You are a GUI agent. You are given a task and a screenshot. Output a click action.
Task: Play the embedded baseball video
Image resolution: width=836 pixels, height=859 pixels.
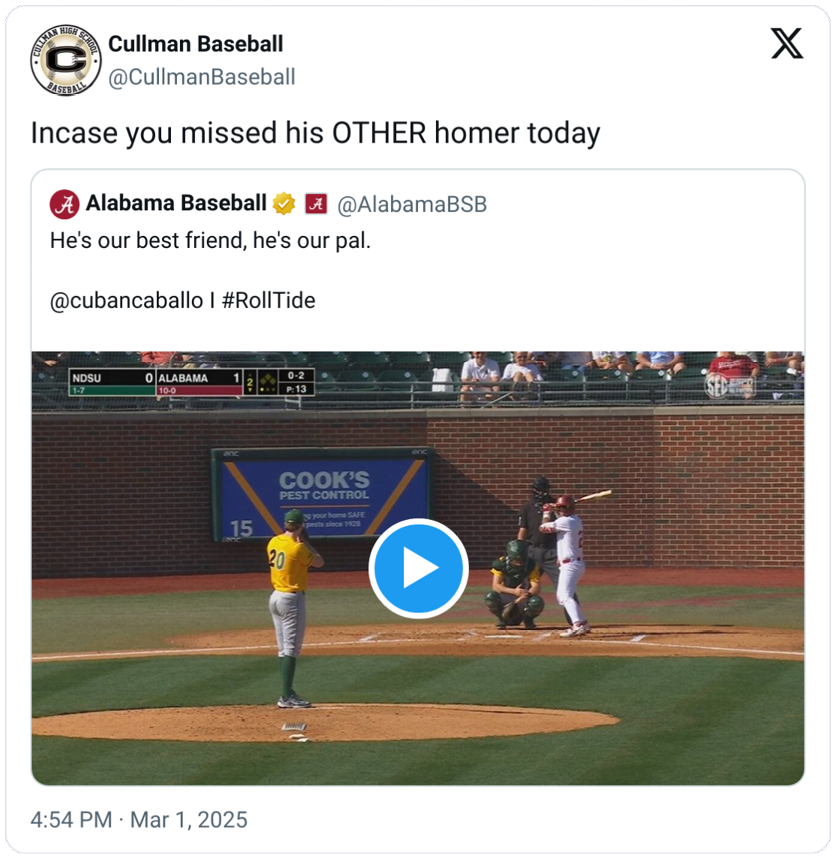(418, 568)
